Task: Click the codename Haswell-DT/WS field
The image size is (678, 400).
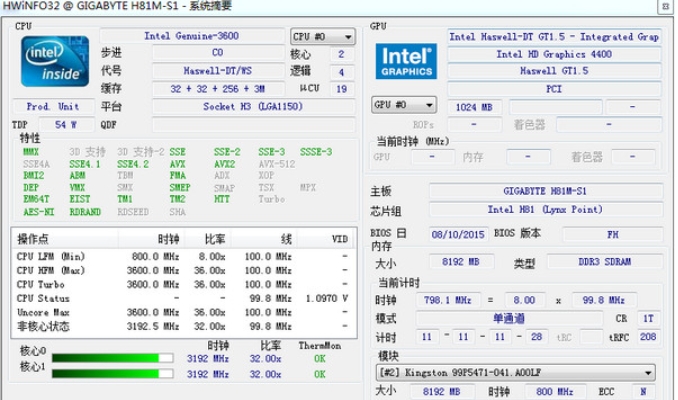Action: pos(217,71)
